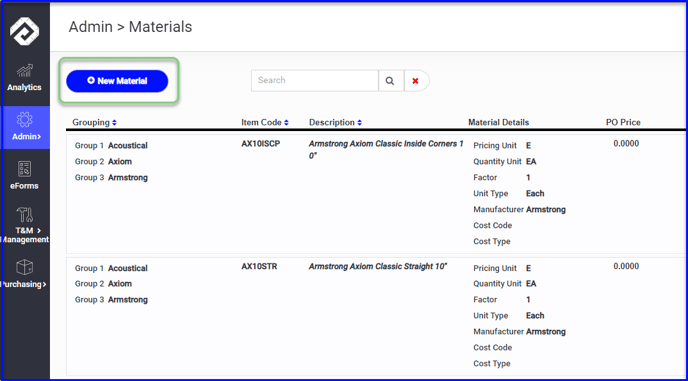This screenshot has height=381, width=688.
Task: Select item code AX10STR
Action: pyautogui.click(x=259, y=266)
